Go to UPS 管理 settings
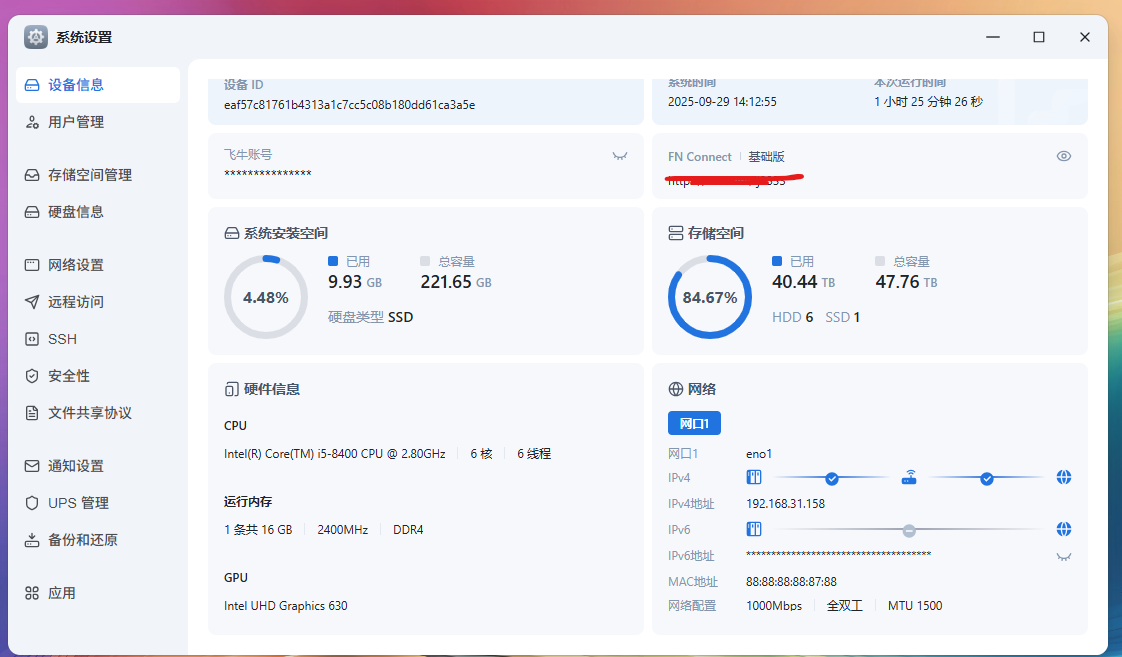Viewport: 1122px width, 657px height. [78, 503]
